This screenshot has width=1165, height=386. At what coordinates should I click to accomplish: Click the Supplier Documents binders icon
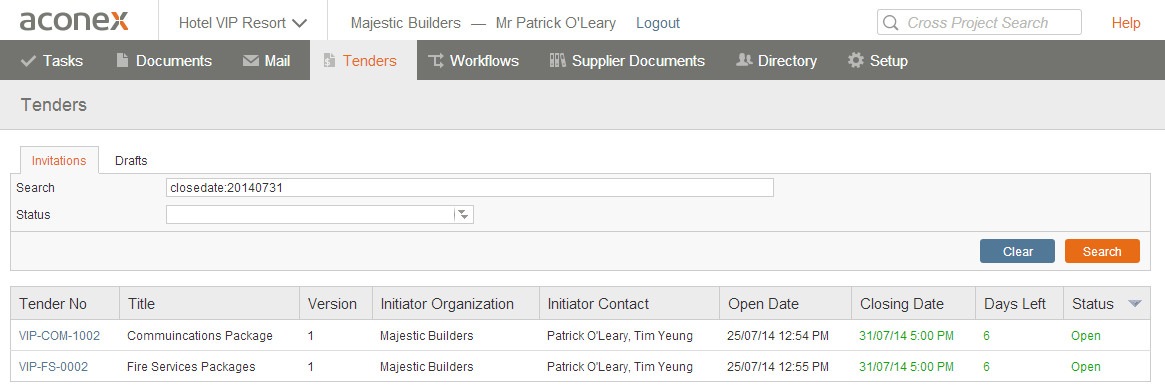557,61
